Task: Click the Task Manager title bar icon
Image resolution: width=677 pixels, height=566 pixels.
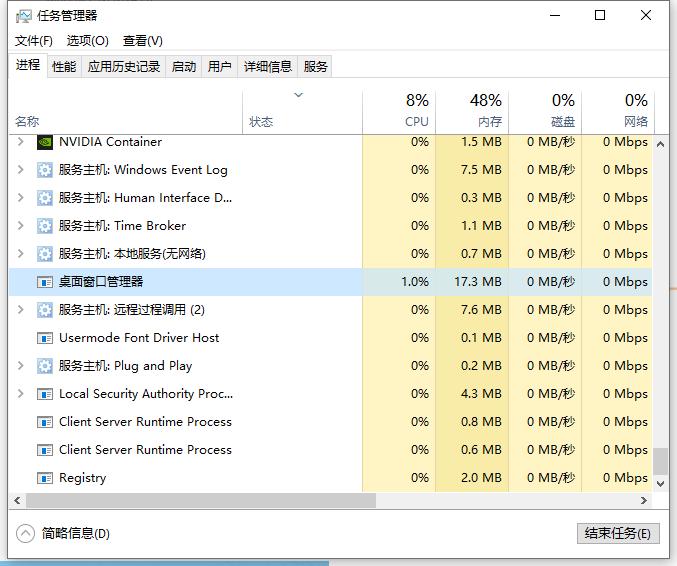Action: coord(24,16)
